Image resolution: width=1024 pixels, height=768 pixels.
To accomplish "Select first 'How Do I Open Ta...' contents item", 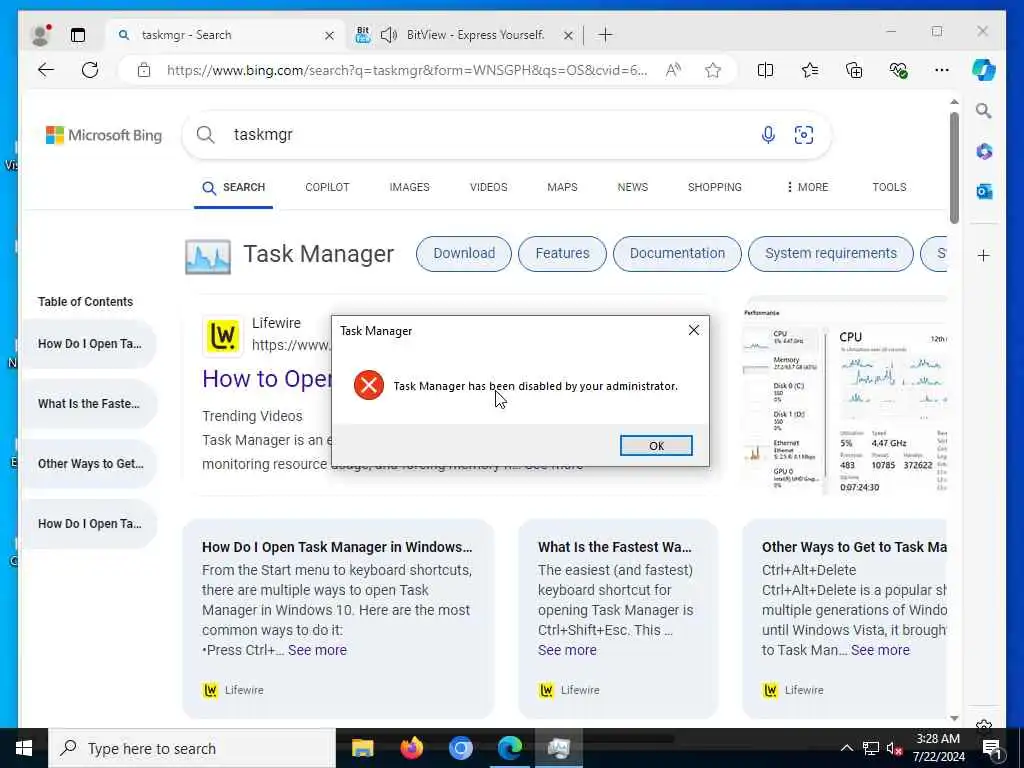I will 89,344.
